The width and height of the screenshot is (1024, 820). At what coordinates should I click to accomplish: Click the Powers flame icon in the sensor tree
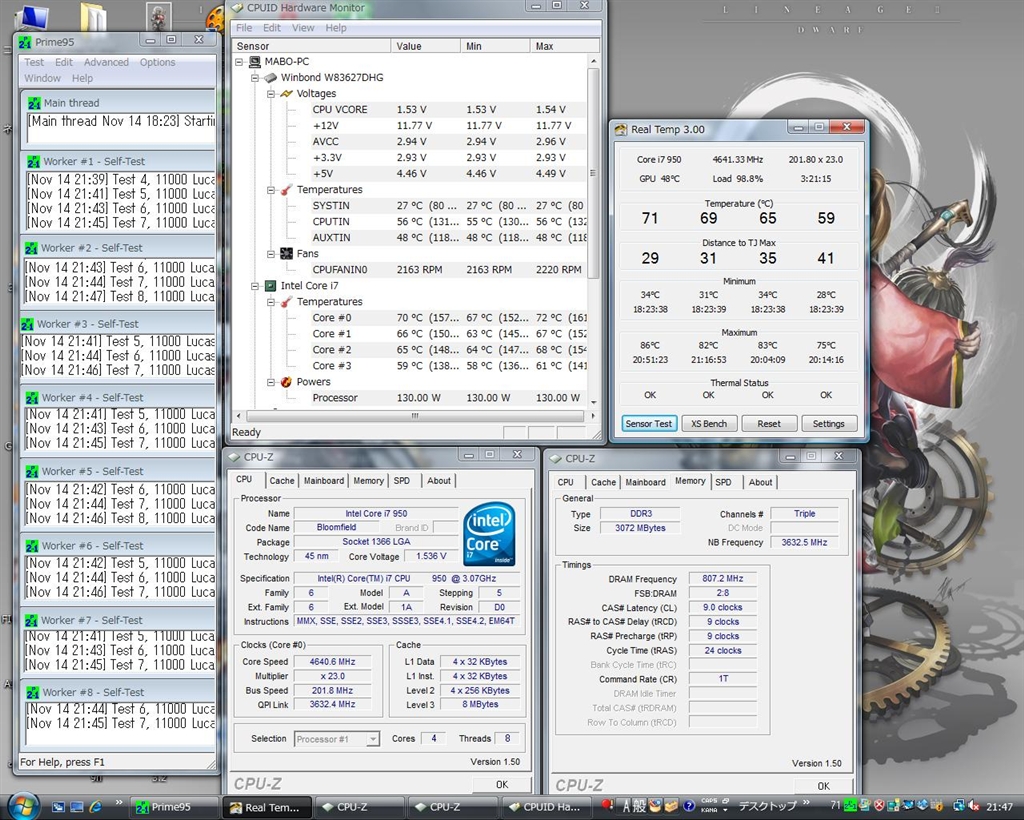click(286, 382)
